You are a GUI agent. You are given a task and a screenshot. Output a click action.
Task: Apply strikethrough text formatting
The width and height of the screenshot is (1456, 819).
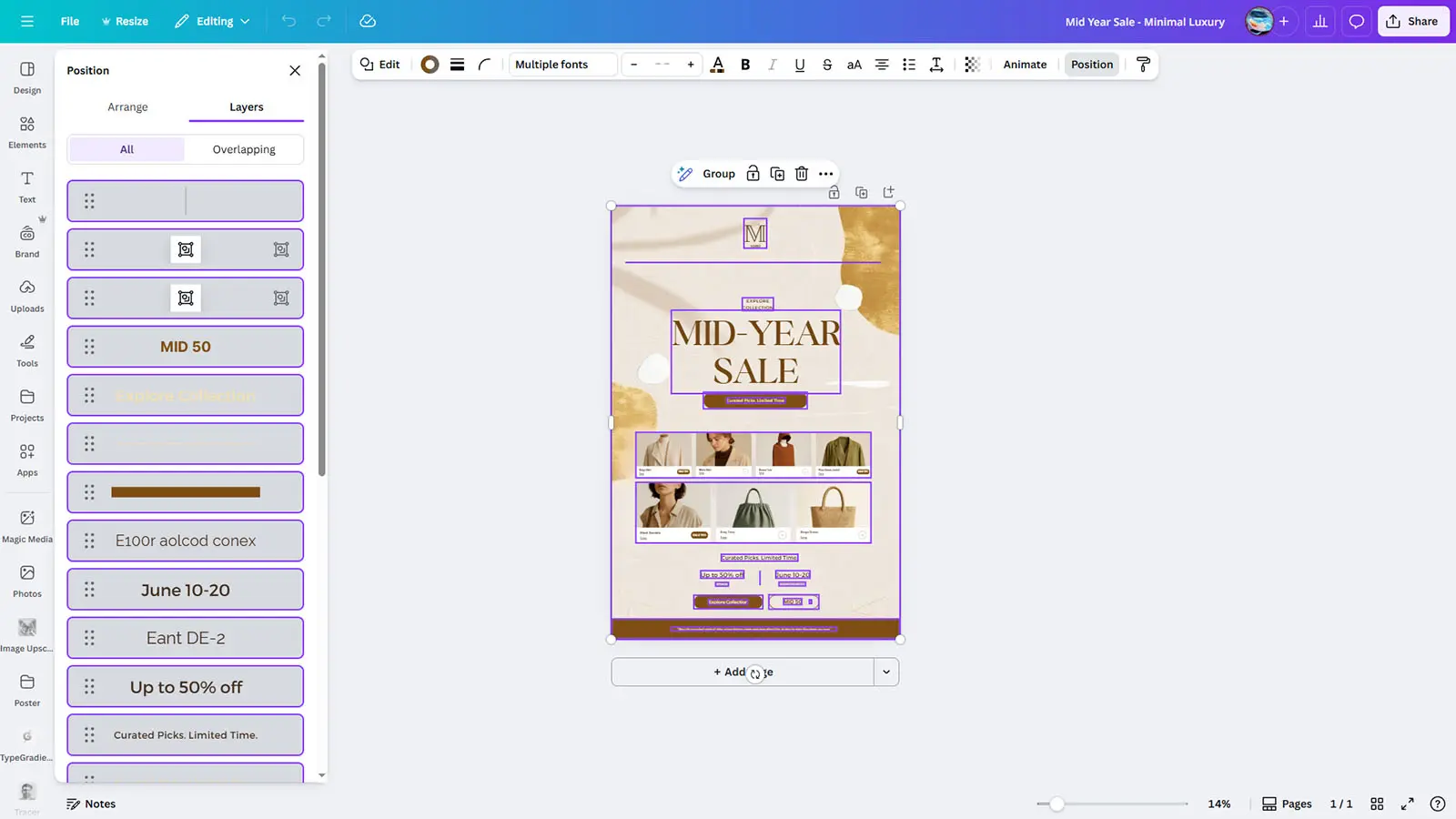point(826,65)
